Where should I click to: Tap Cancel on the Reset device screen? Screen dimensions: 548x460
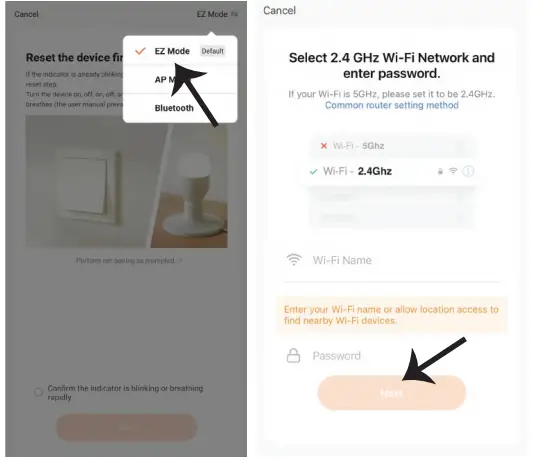[x=26, y=14]
